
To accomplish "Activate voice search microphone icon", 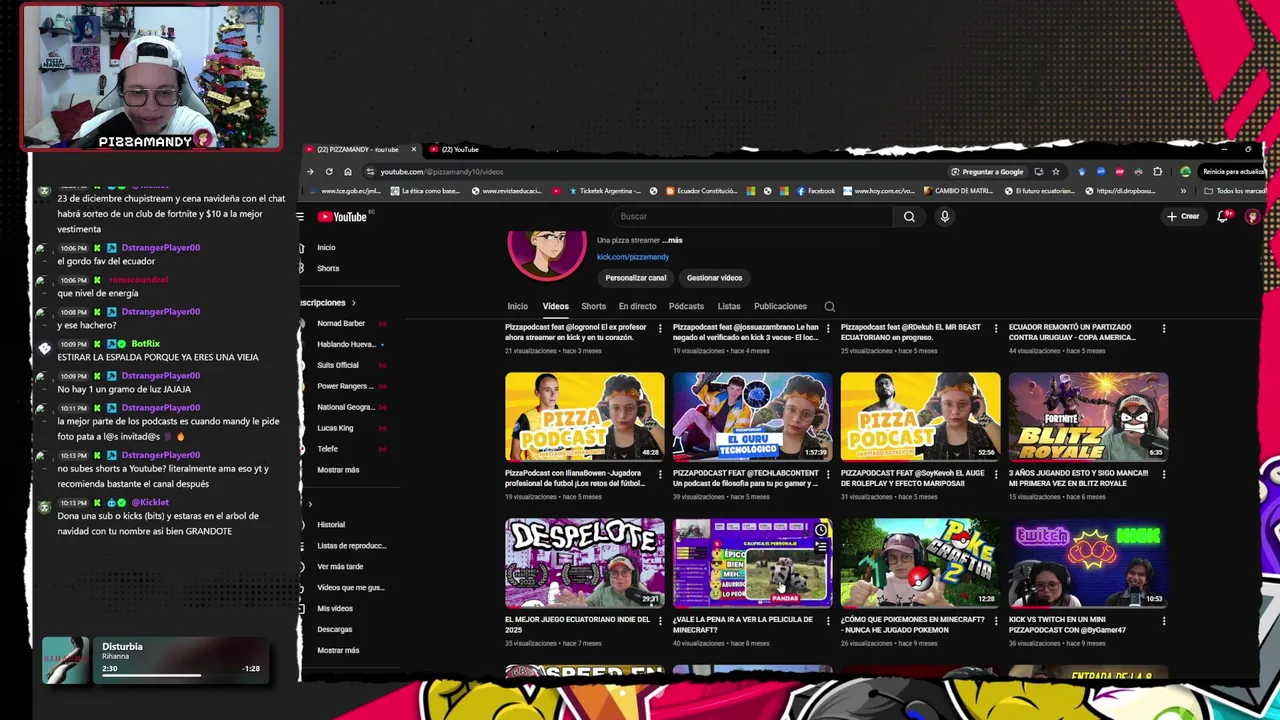I will [945, 216].
